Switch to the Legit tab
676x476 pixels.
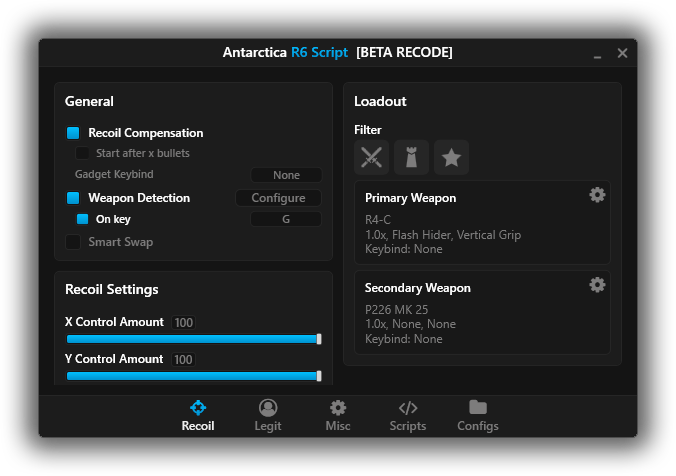268,415
